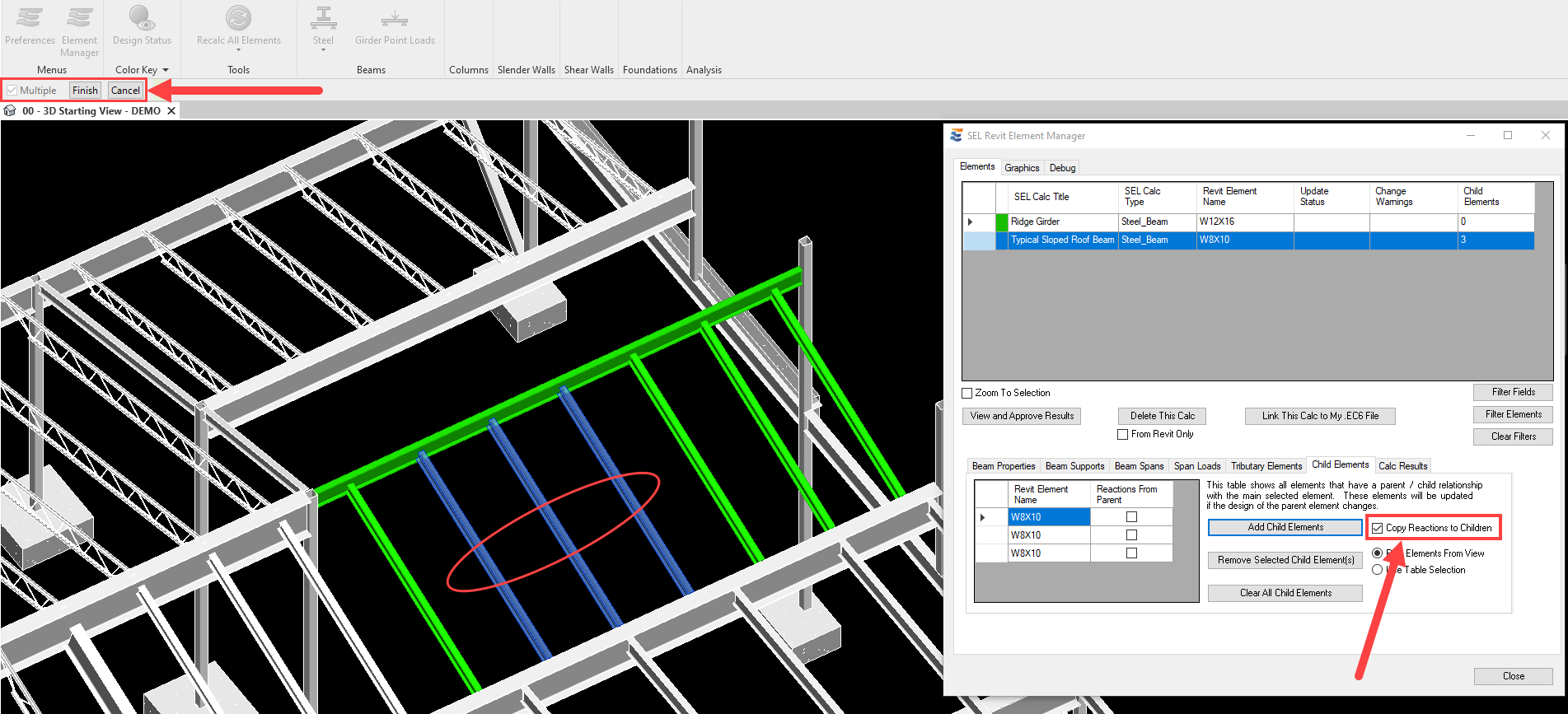The width and height of the screenshot is (1568, 714).
Task: Switch to Span Loads tab
Action: [x=1197, y=466]
